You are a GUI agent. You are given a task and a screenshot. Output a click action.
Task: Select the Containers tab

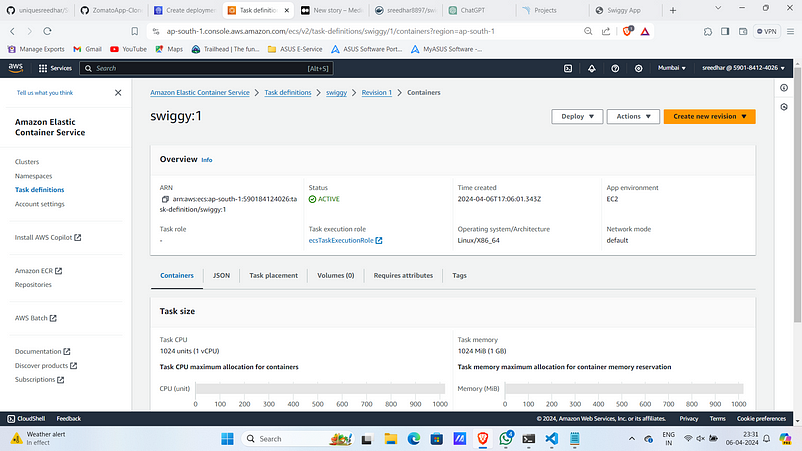177,276
